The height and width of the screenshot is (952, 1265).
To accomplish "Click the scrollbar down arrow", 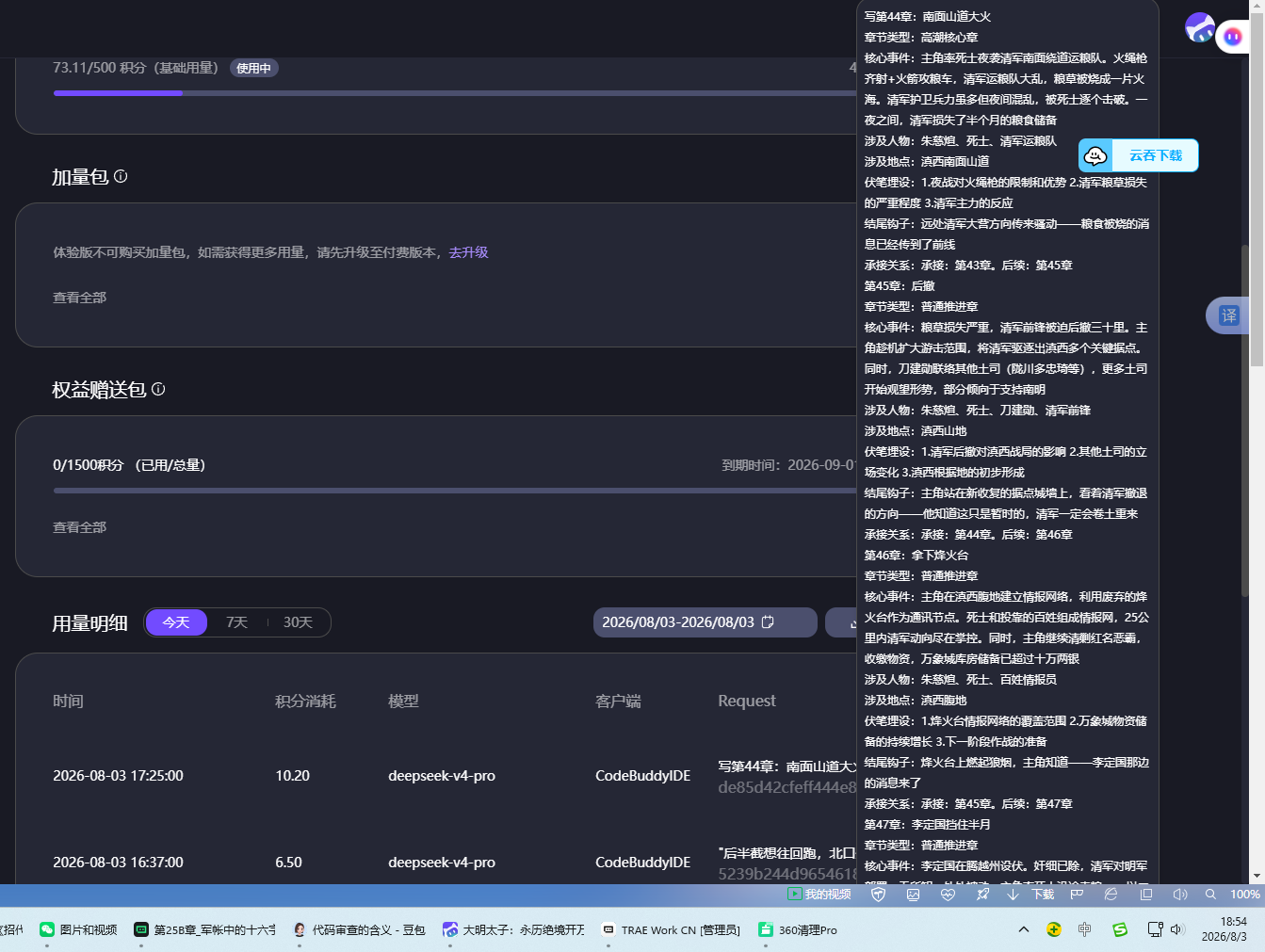I will pos(1257,875).
